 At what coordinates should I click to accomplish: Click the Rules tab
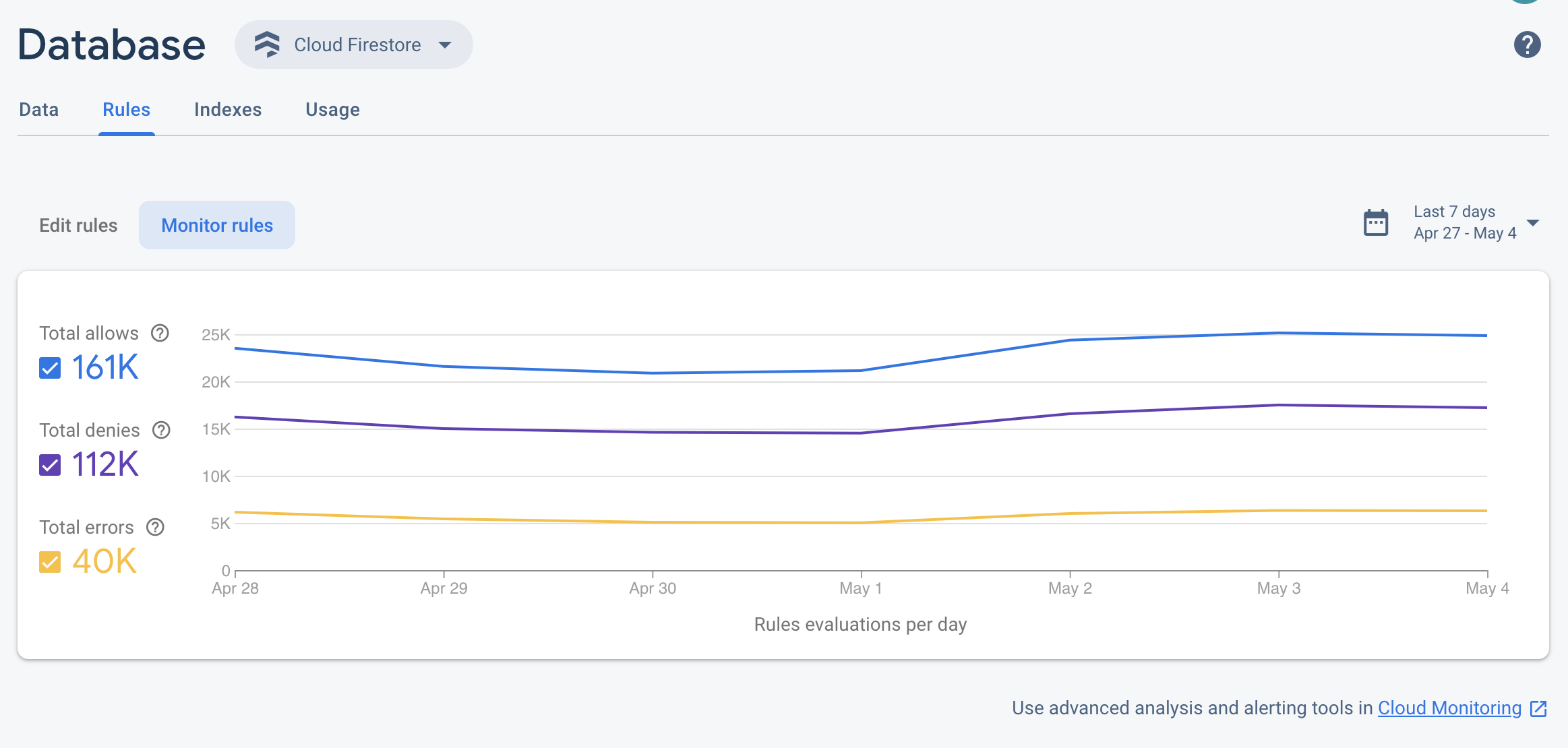pyautogui.click(x=126, y=109)
